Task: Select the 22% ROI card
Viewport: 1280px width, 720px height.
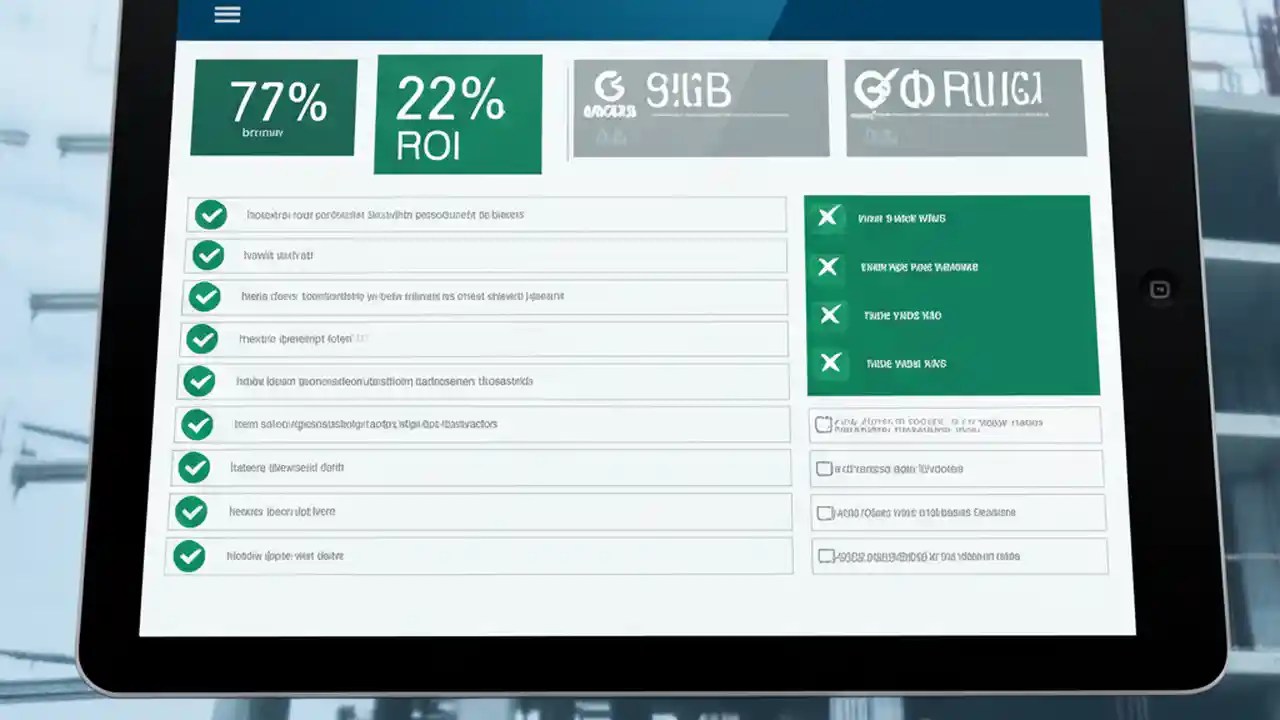Action: click(x=457, y=113)
